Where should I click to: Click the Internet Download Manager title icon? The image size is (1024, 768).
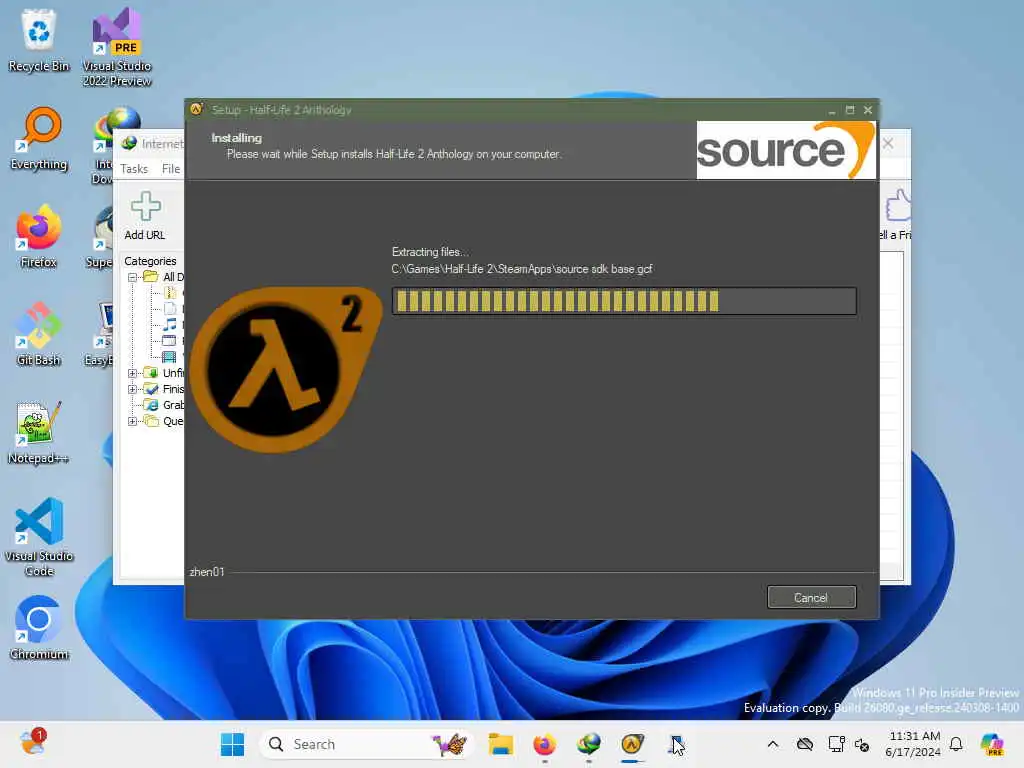tap(129, 143)
